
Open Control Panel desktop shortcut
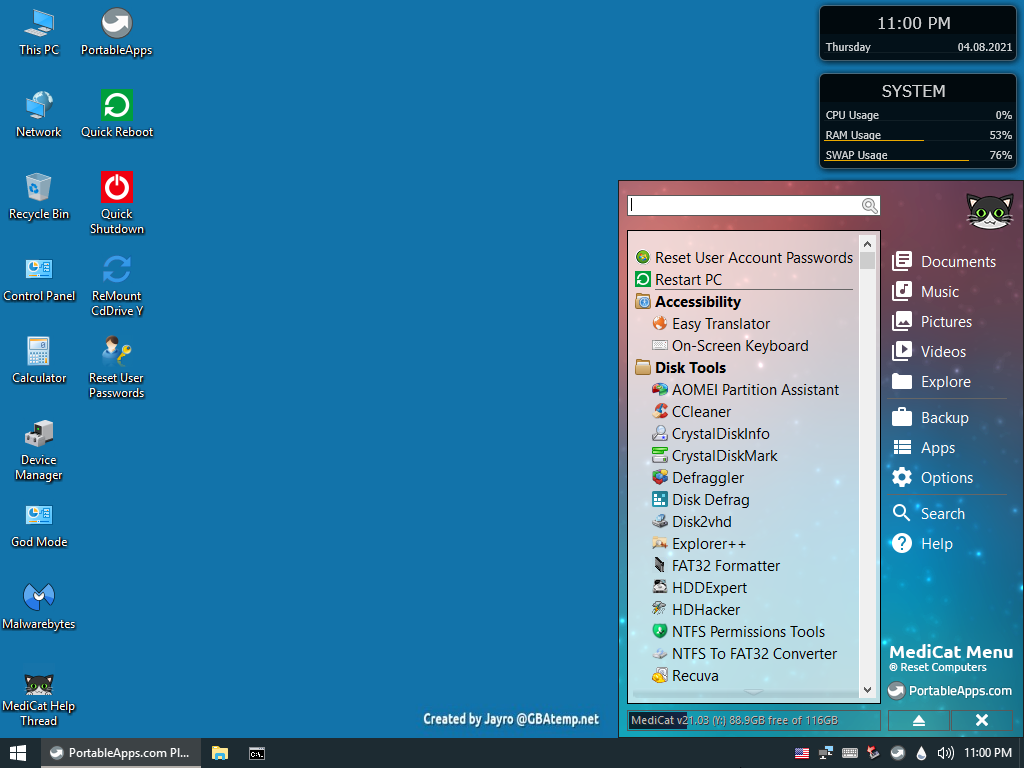pos(39,279)
